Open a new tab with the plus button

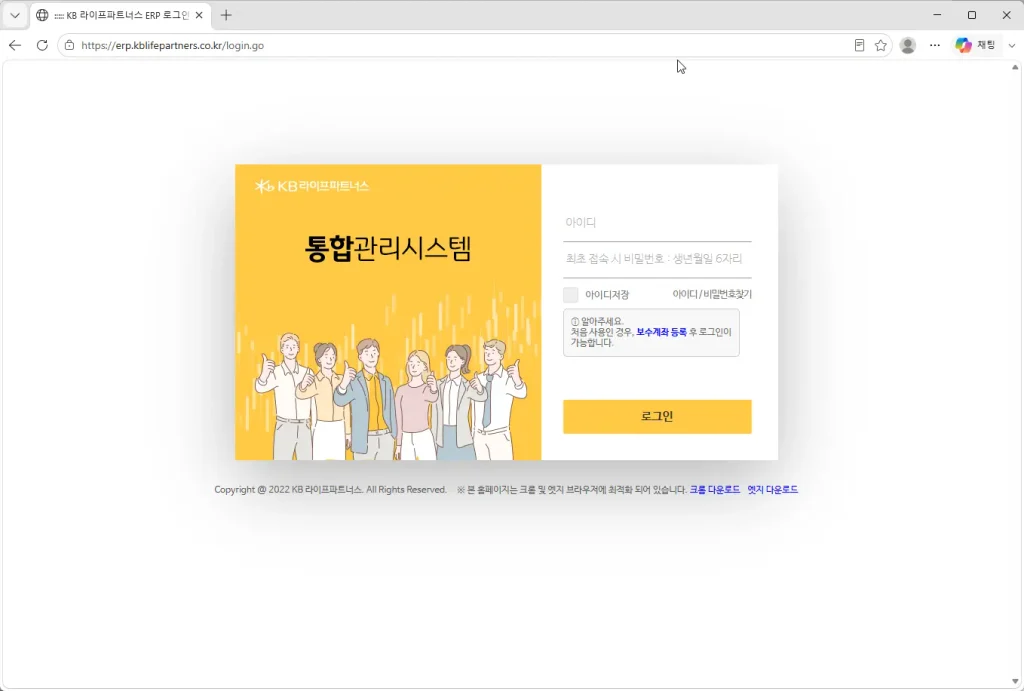pyautogui.click(x=226, y=15)
